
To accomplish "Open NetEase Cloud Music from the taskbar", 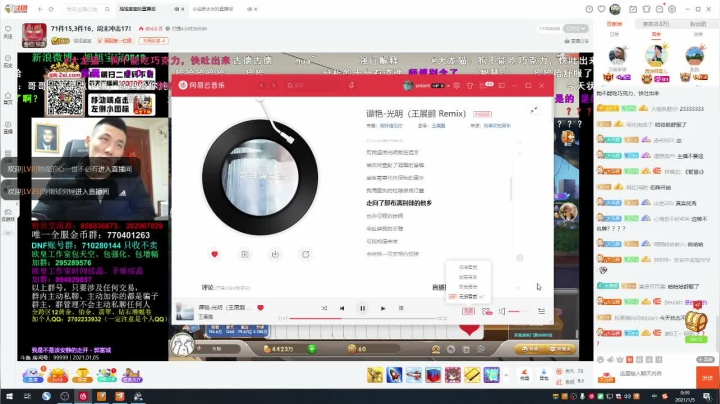I will click(83, 396).
